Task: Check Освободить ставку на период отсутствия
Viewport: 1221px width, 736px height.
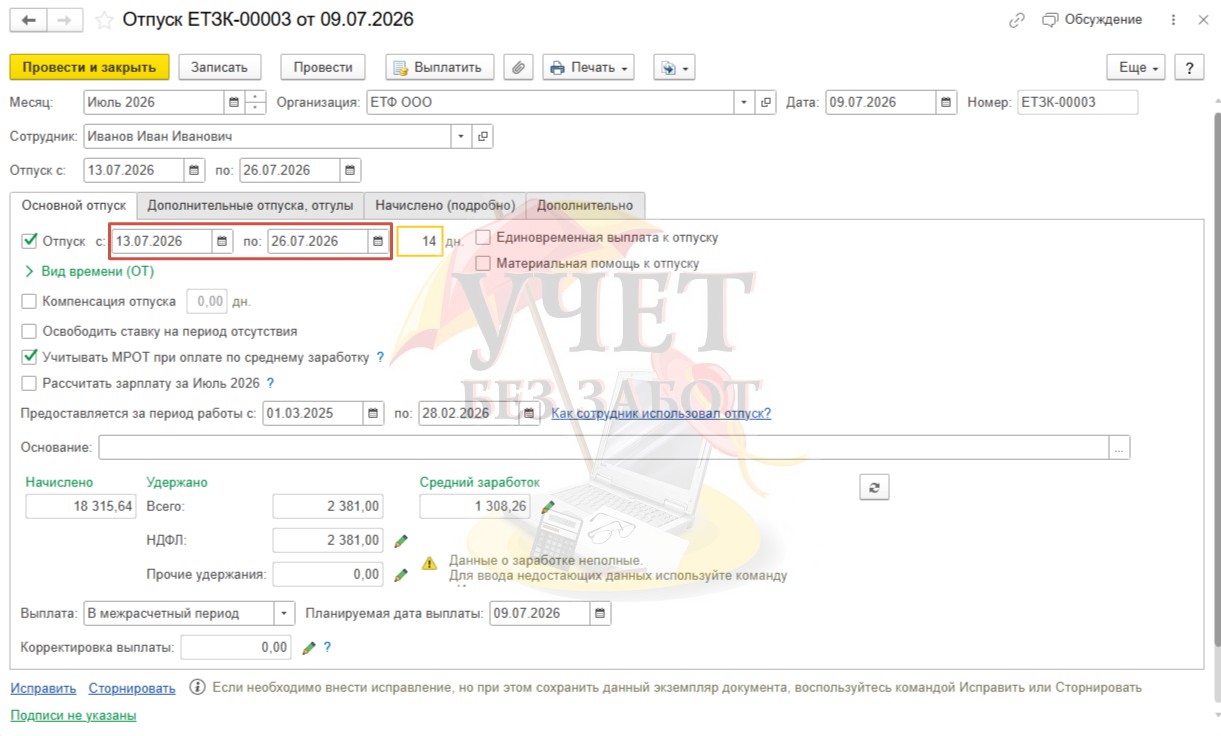Action: coord(29,331)
